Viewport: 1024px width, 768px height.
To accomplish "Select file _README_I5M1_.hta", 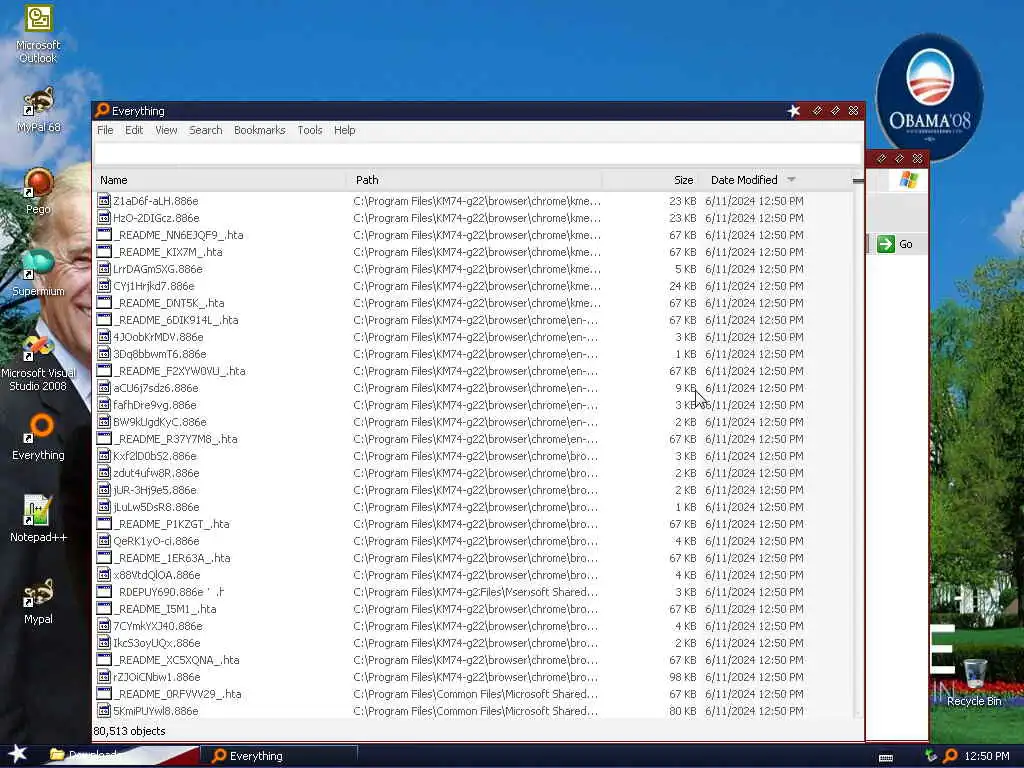I will [x=165, y=608].
